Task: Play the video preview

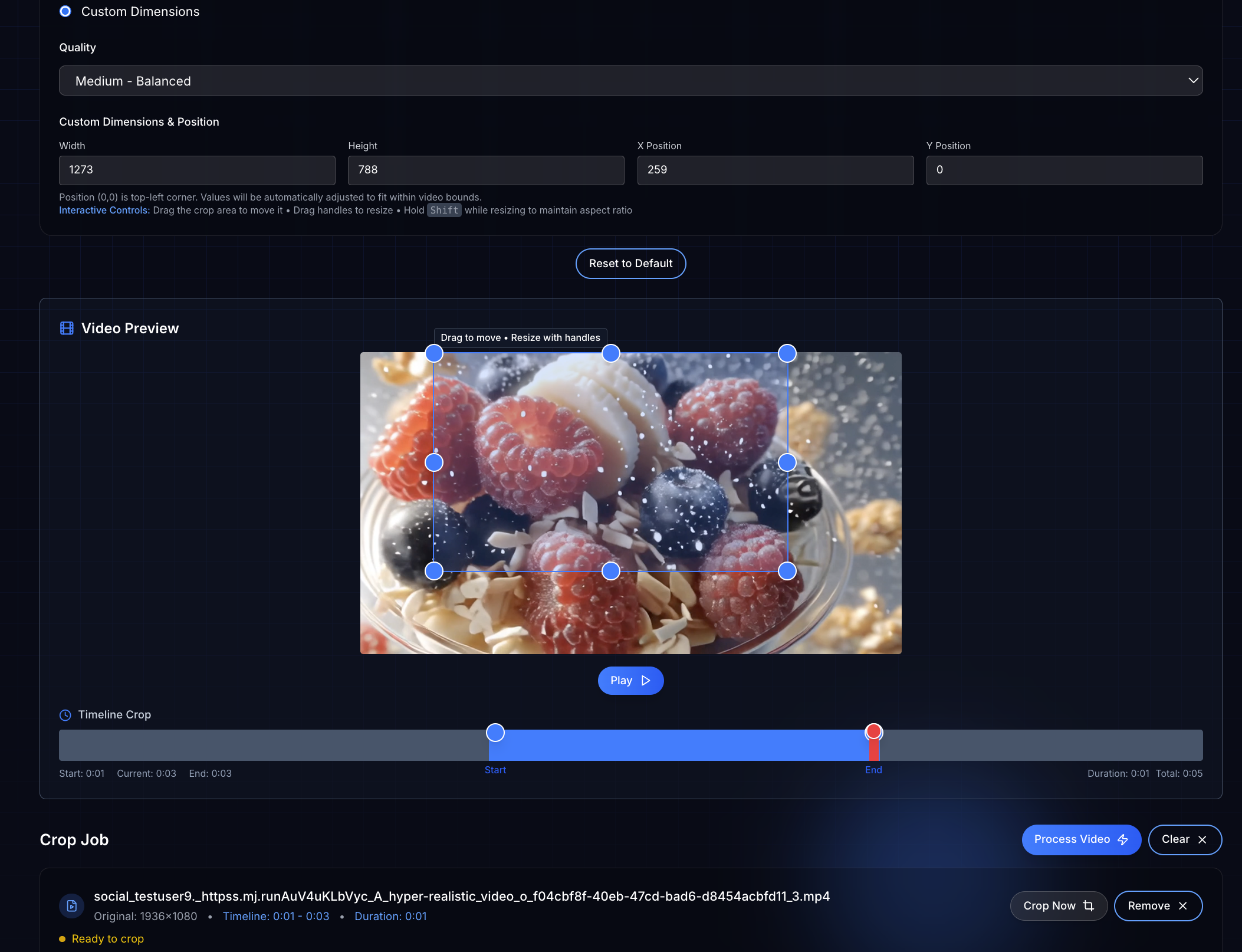Action: point(630,681)
